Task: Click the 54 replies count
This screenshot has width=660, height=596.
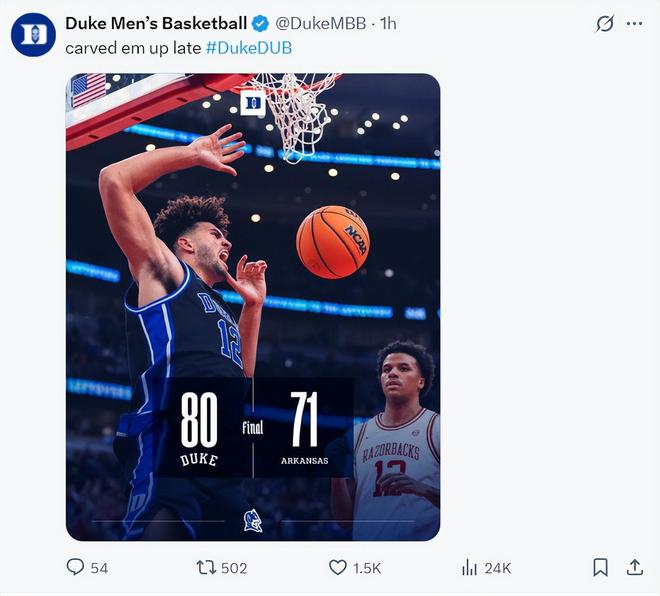Action: point(99,568)
